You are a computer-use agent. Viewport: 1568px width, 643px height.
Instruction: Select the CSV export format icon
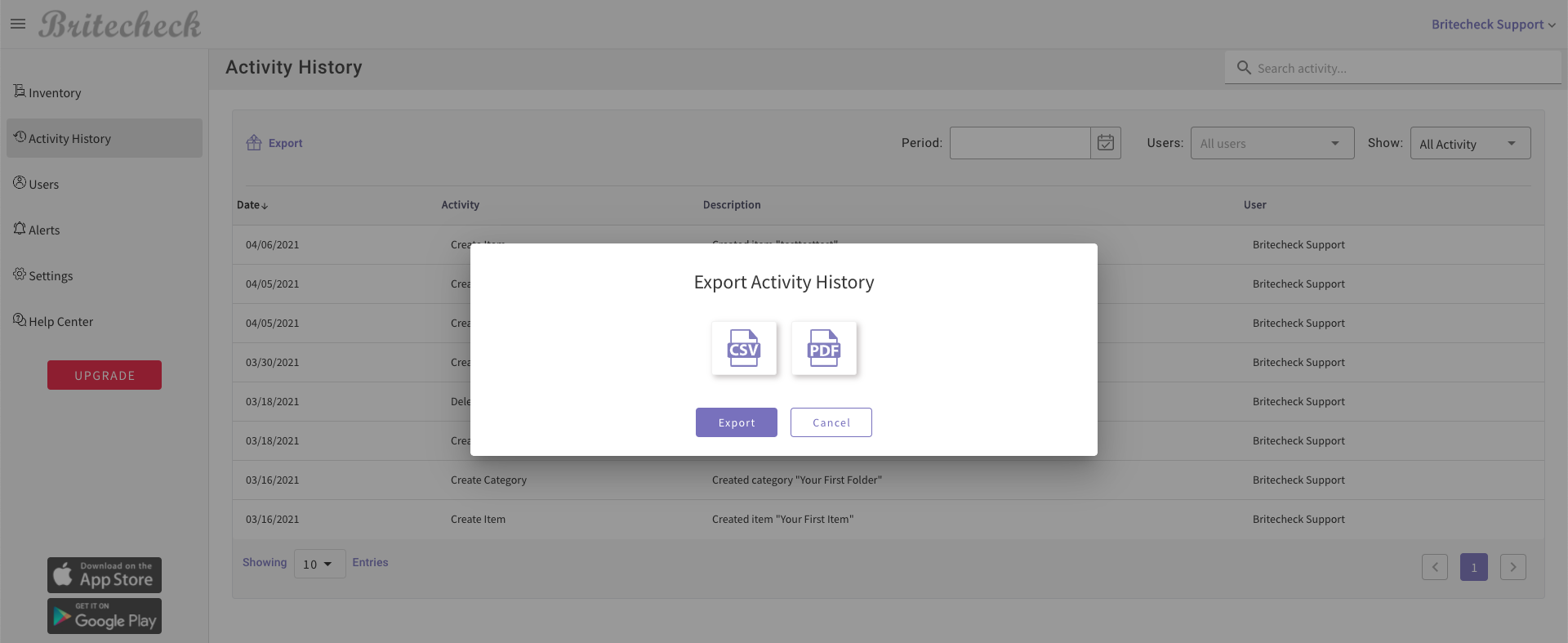tap(744, 348)
